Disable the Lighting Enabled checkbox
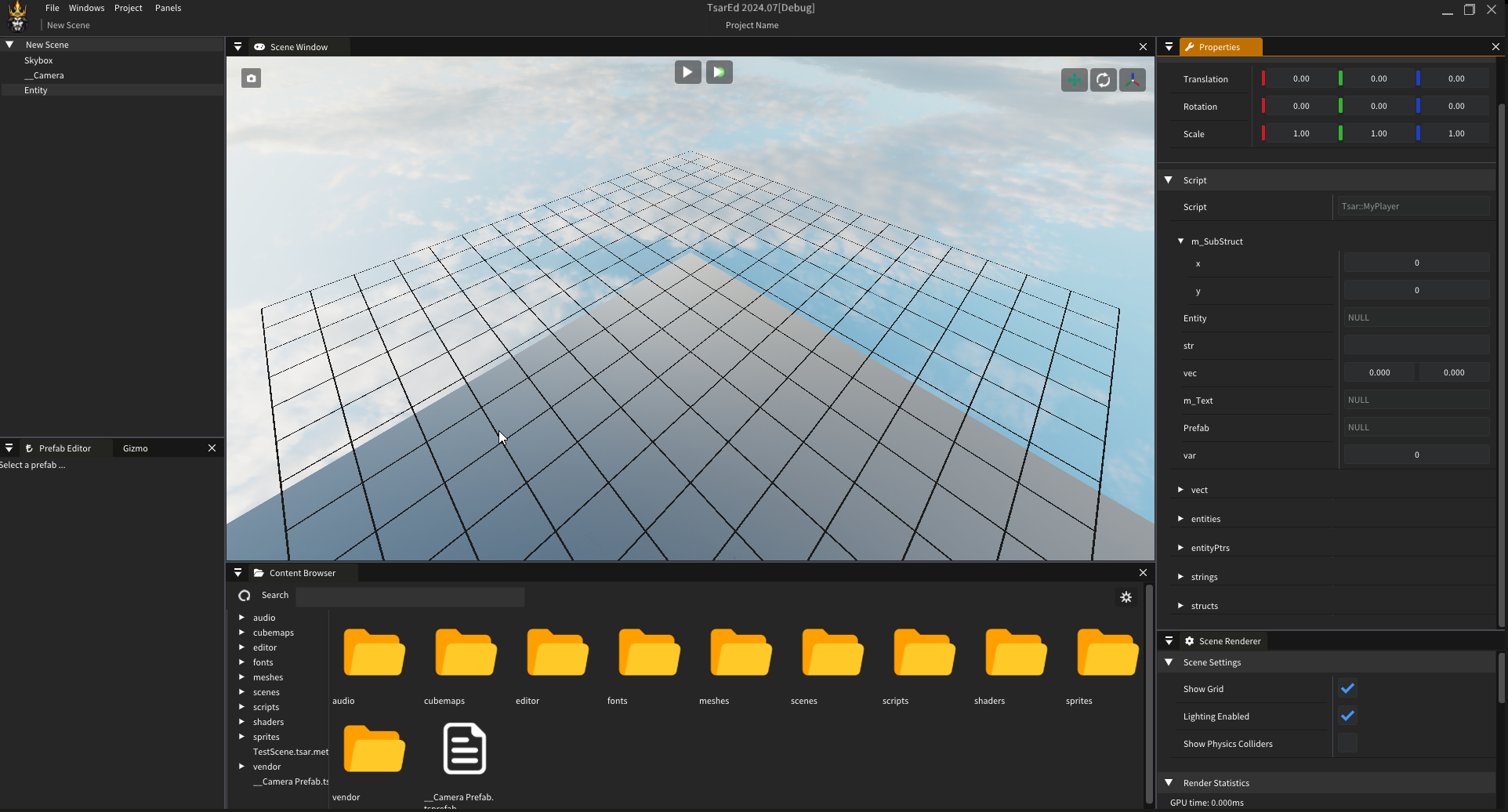1508x812 pixels. point(1347,716)
